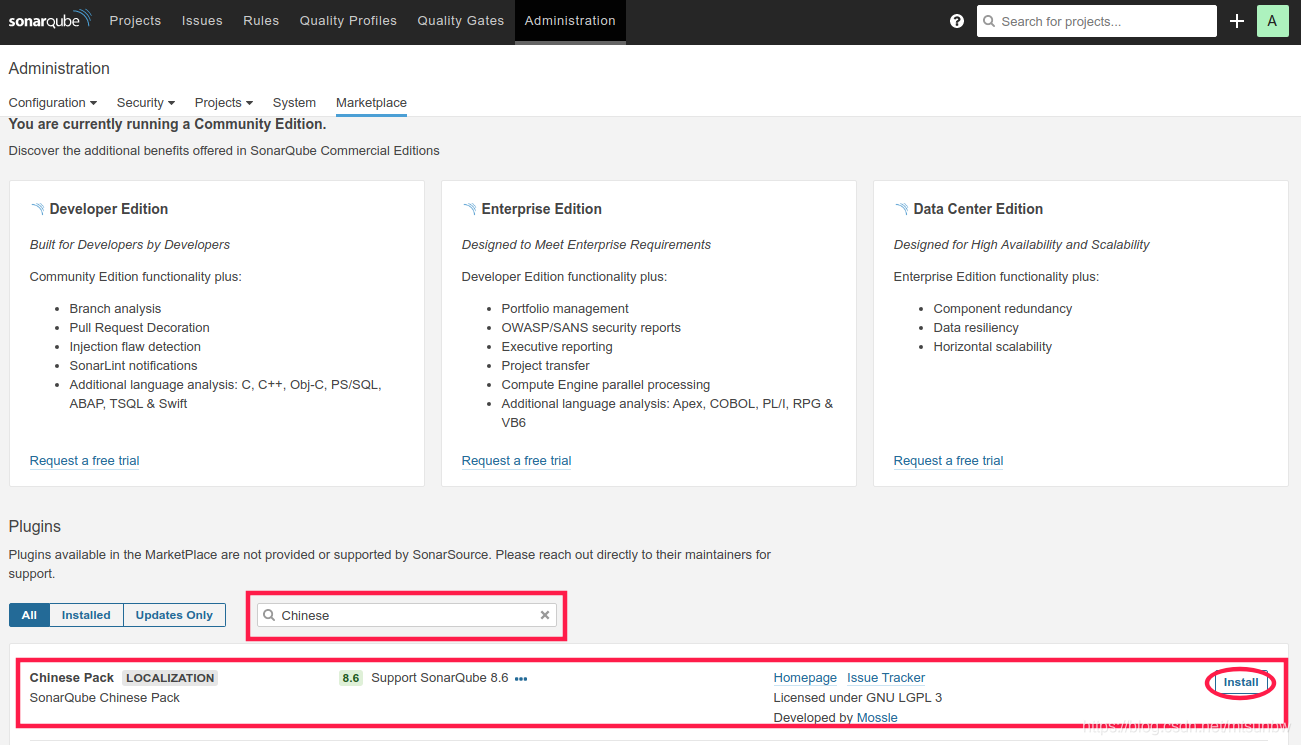Click the plus create icon
1301x745 pixels.
1237,21
